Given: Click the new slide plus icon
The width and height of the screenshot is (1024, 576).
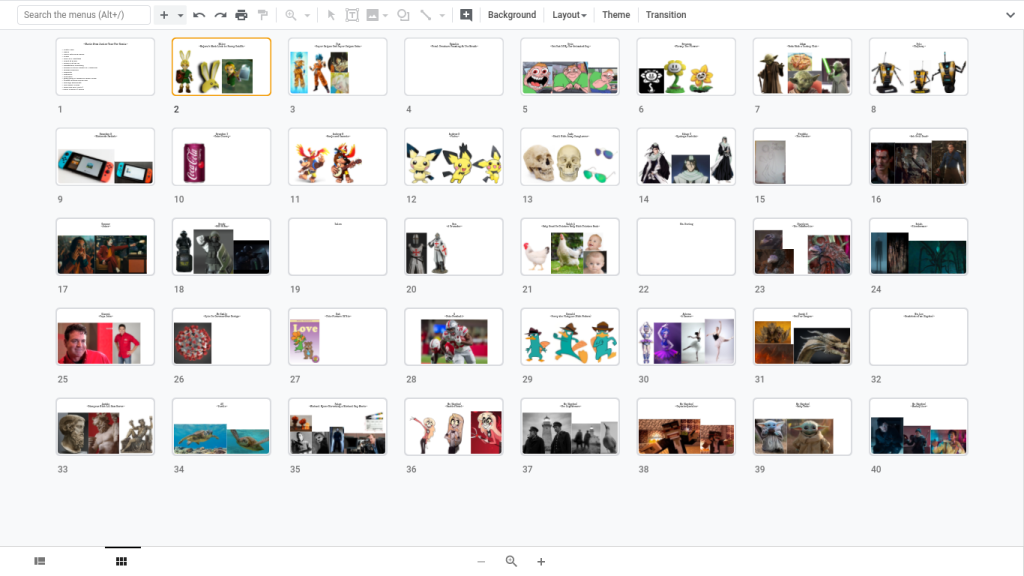Looking at the screenshot, I should (x=164, y=15).
